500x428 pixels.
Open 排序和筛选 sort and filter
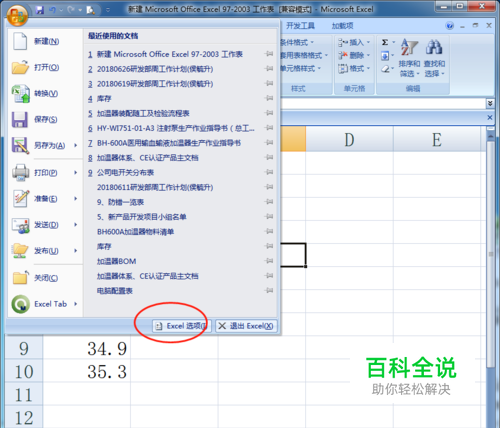click(409, 58)
